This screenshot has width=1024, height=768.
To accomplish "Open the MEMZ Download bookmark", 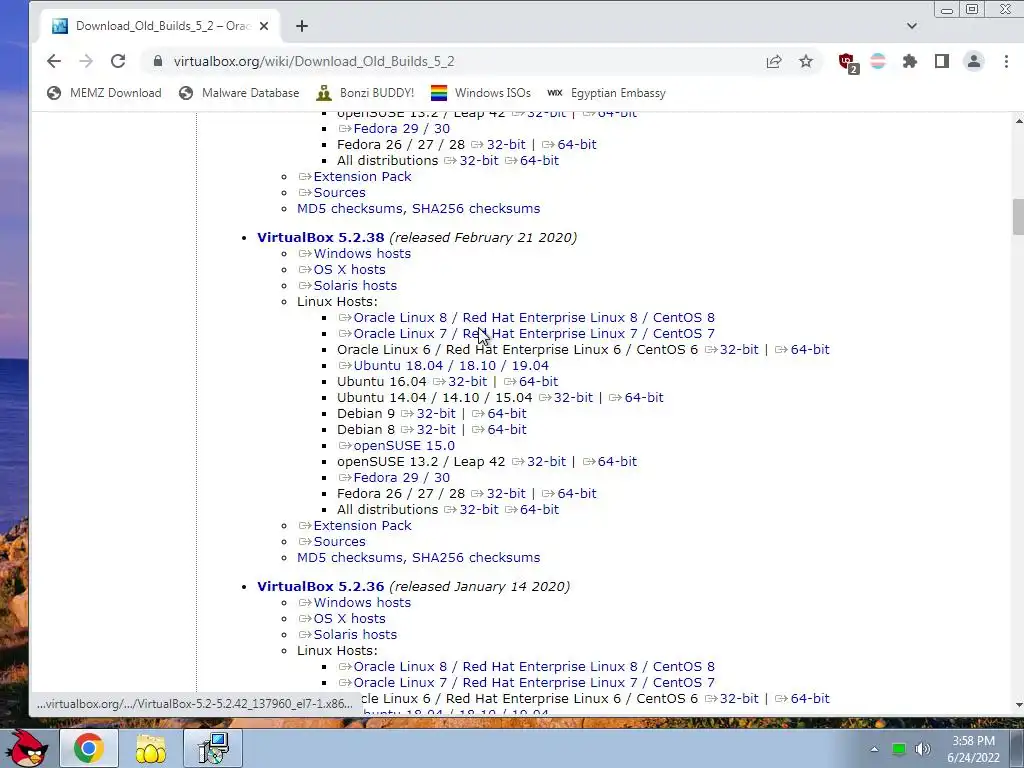I will click(104, 93).
